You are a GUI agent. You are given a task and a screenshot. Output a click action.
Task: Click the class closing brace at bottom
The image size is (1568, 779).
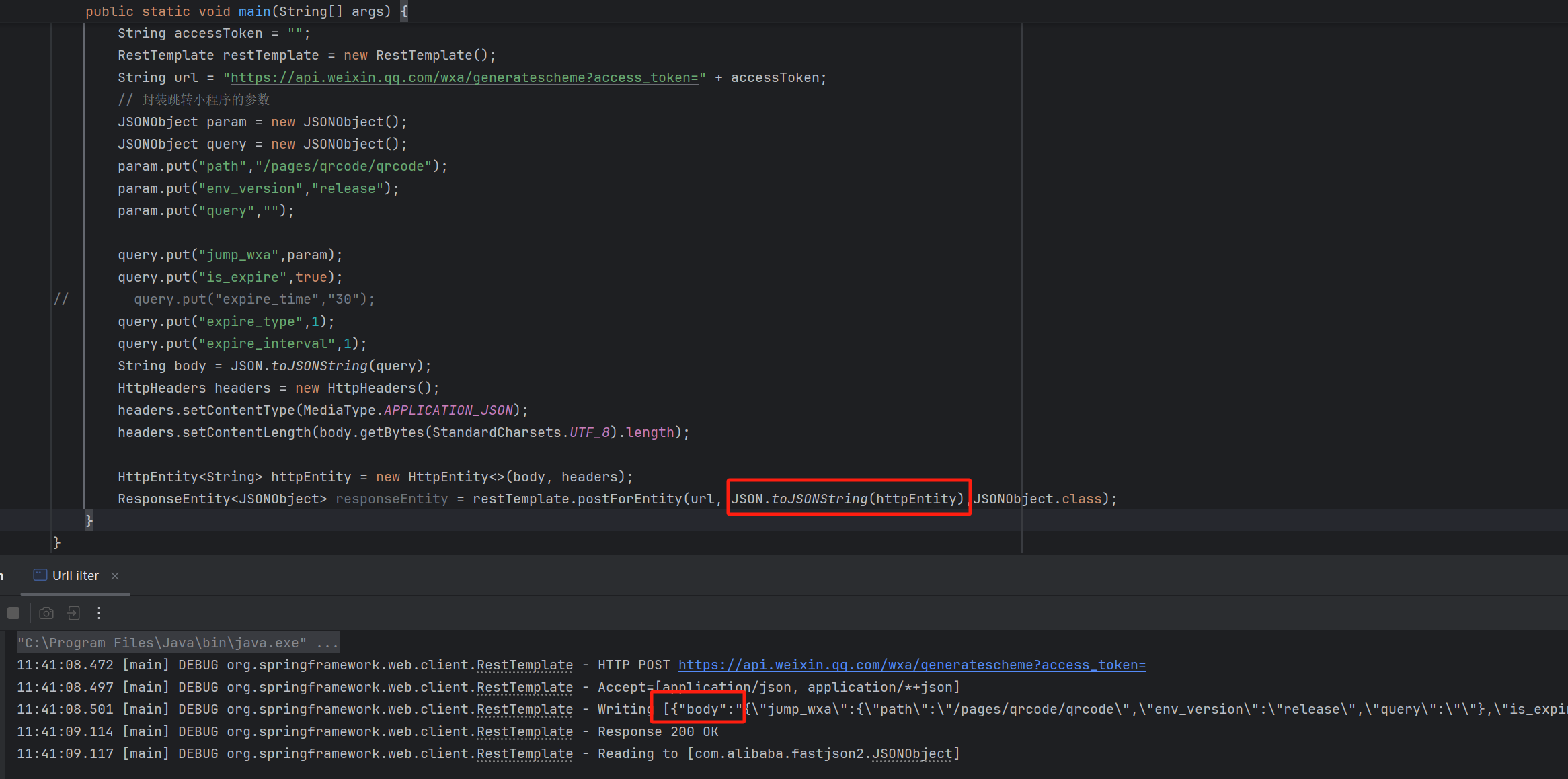(57, 542)
